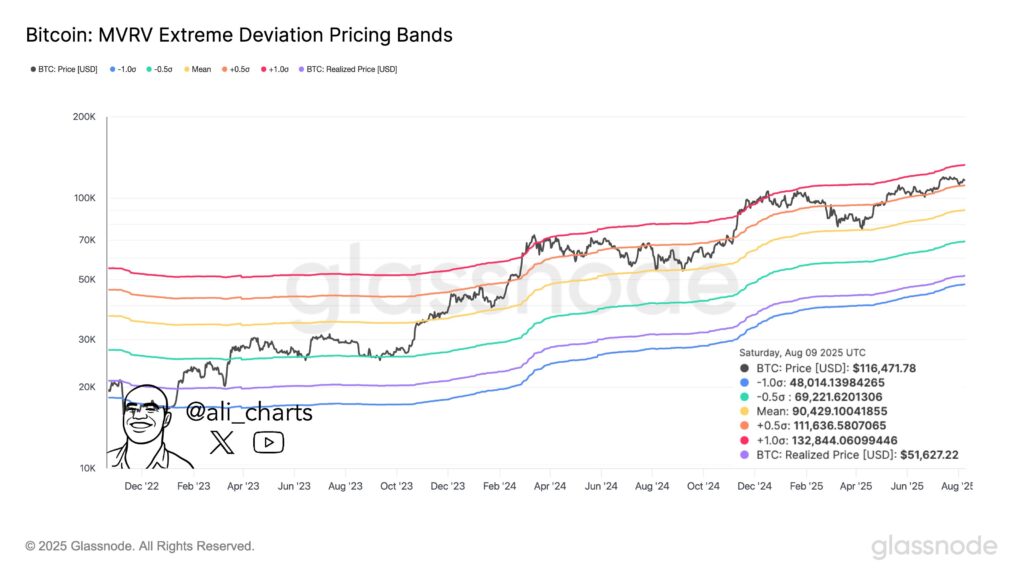Click the yellow Mean dot in the tooltip

[745, 411]
